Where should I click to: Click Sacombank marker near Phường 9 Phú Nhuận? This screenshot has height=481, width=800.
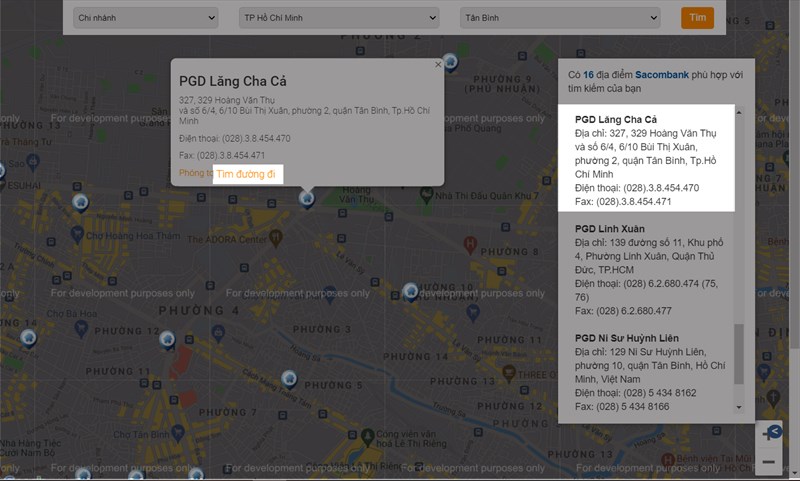point(449,62)
